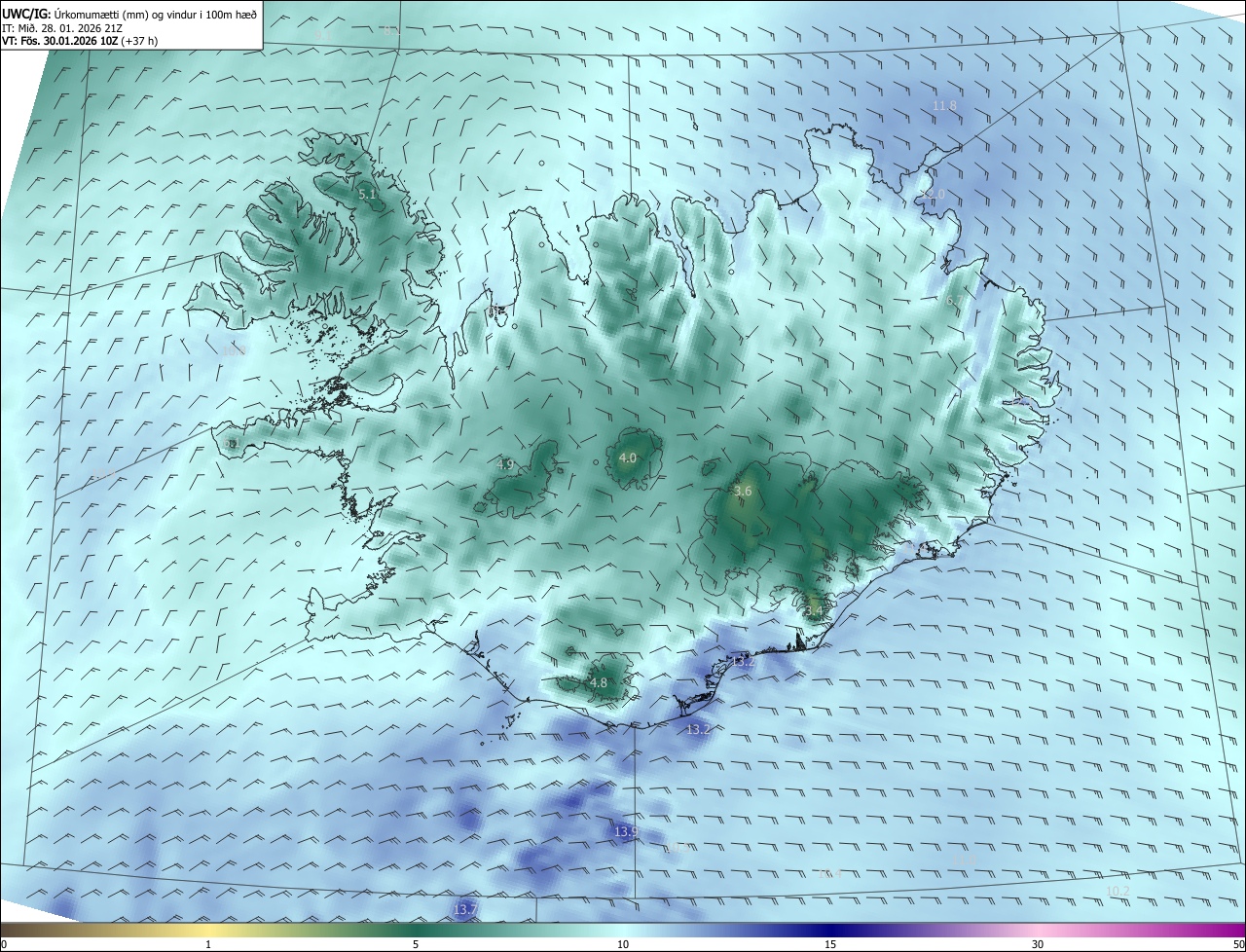The image size is (1246, 952).
Task: Click the 4.9 value label on the map
Action: (x=504, y=465)
